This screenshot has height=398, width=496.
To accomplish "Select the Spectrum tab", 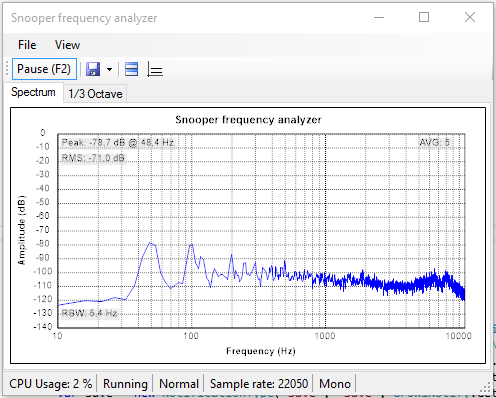I will (33, 92).
